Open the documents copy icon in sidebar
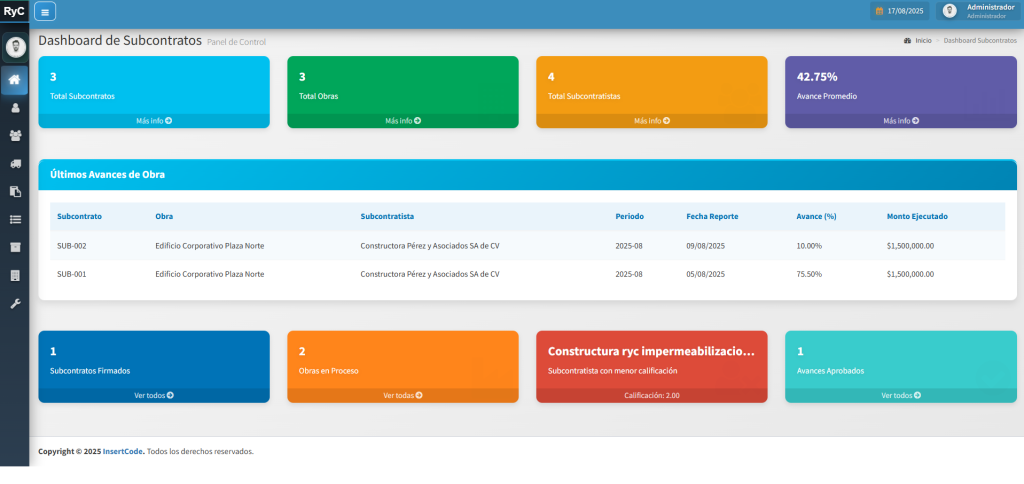 [14, 191]
